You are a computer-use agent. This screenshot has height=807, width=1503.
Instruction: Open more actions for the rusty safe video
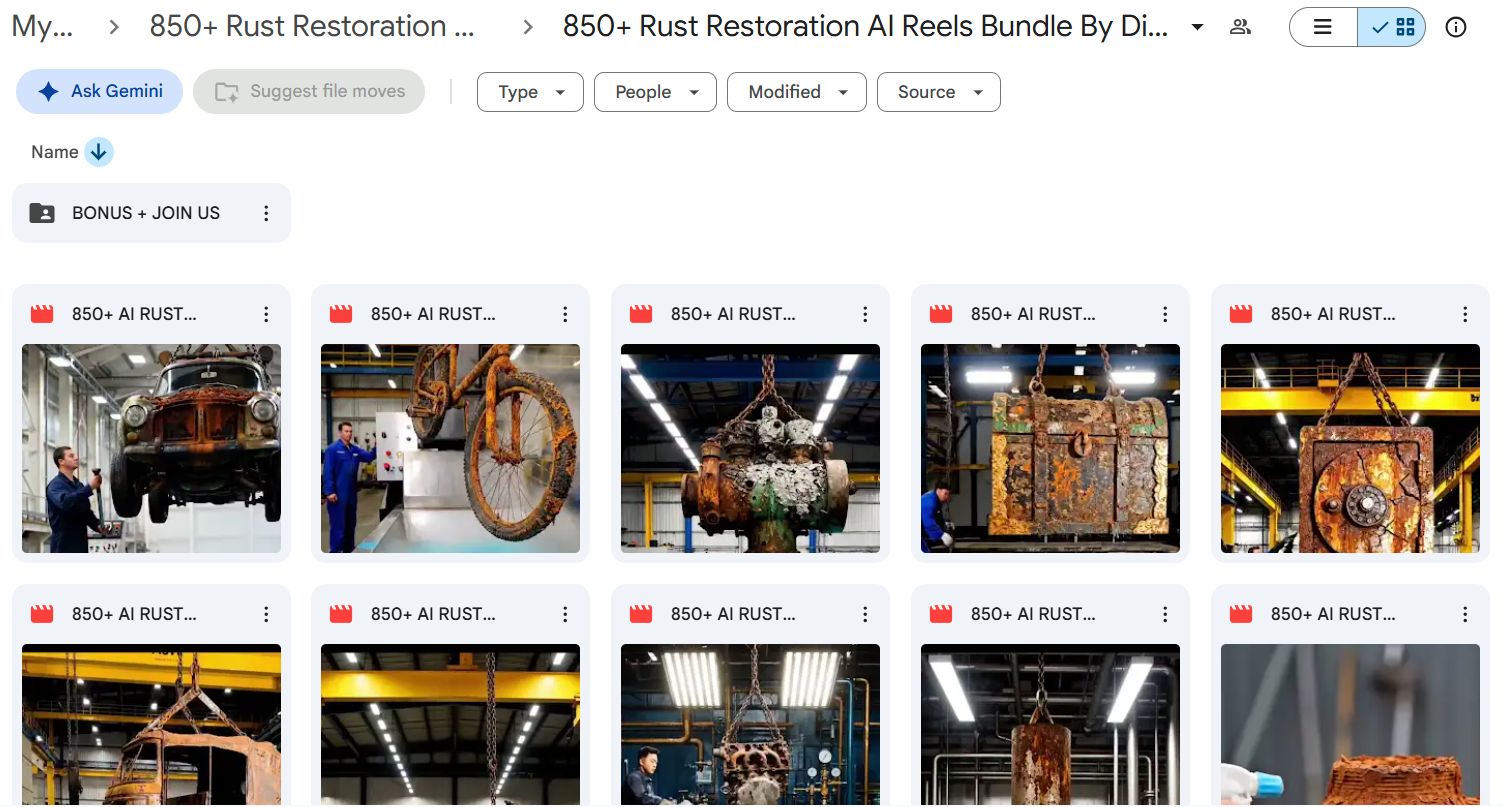coord(1465,314)
